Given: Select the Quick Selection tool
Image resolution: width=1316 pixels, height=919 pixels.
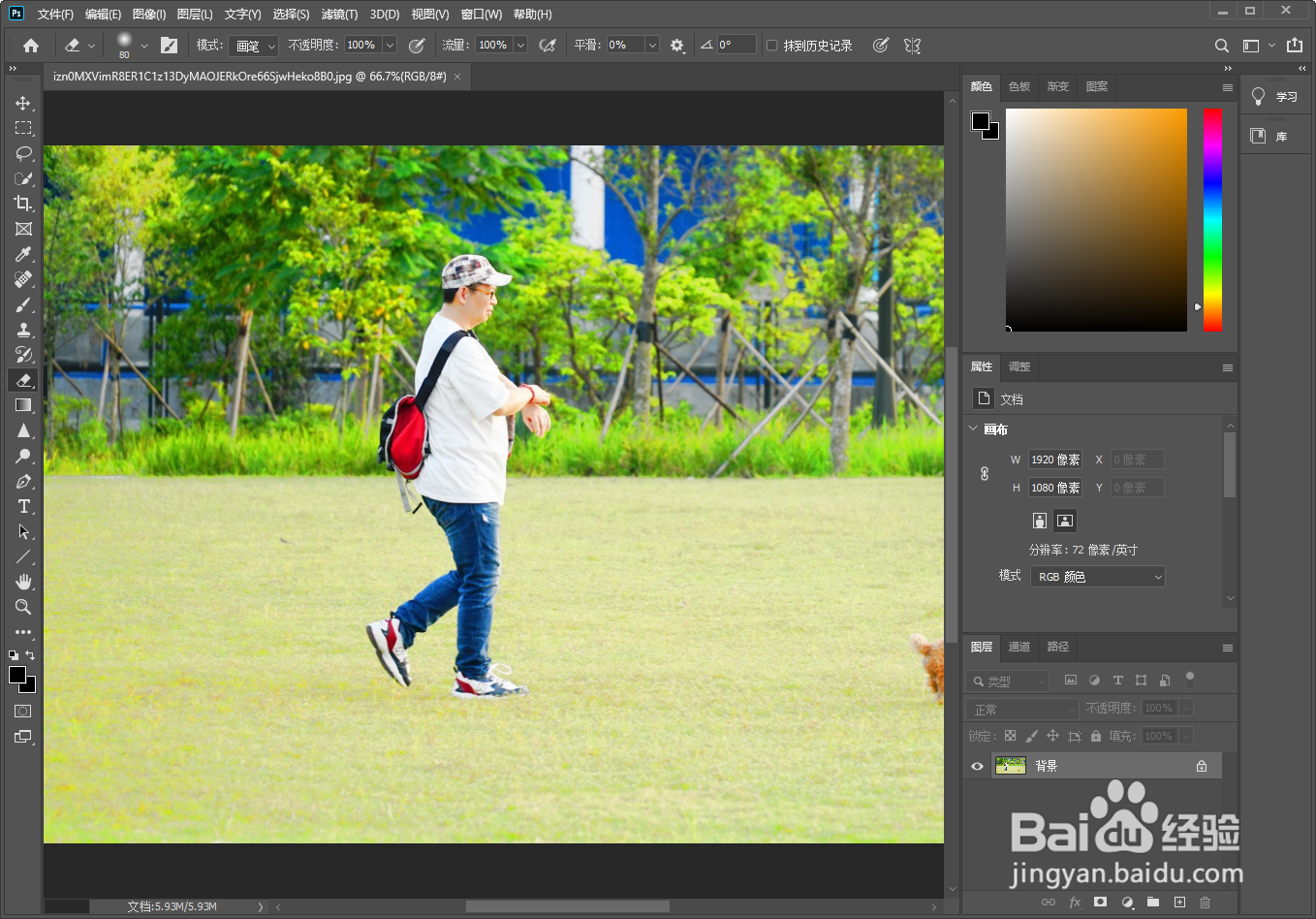Looking at the screenshot, I should click(23, 178).
